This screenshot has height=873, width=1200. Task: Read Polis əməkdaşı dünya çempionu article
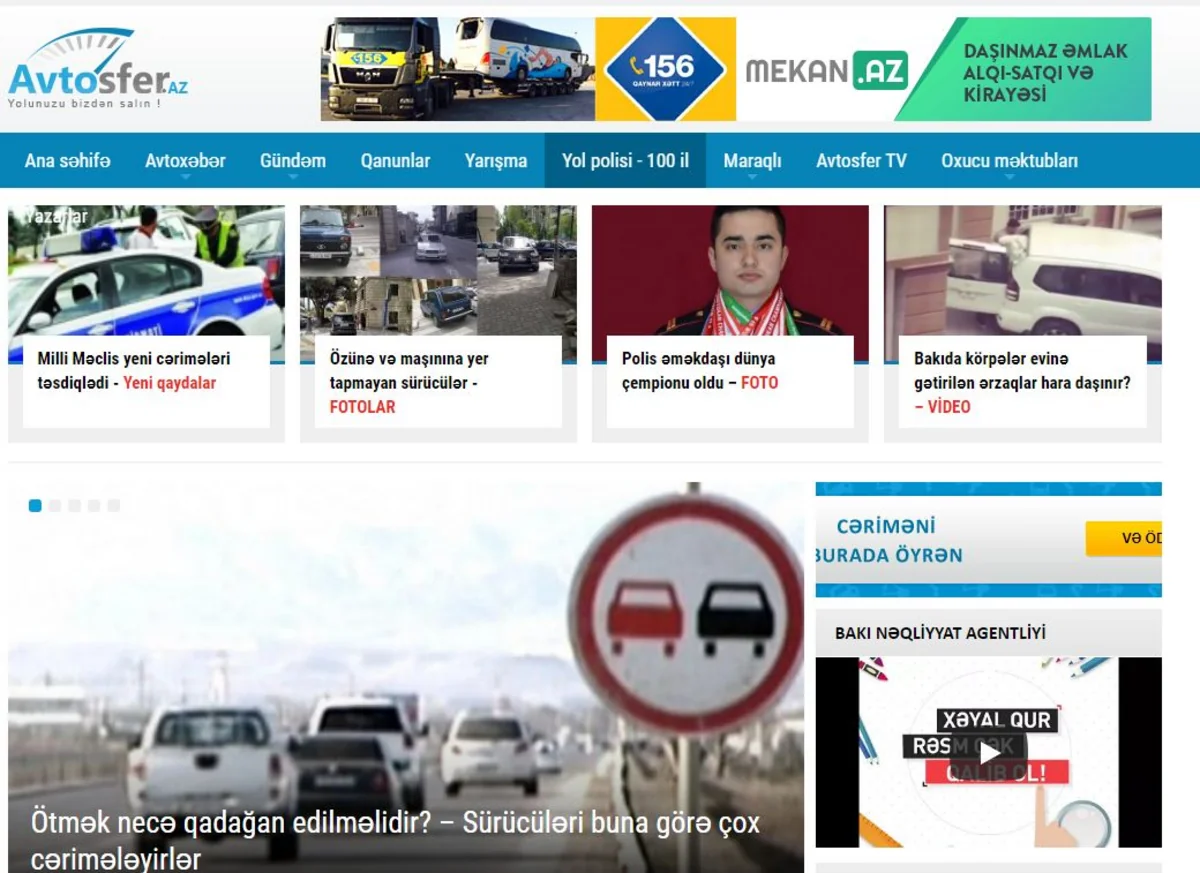(700, 370)
